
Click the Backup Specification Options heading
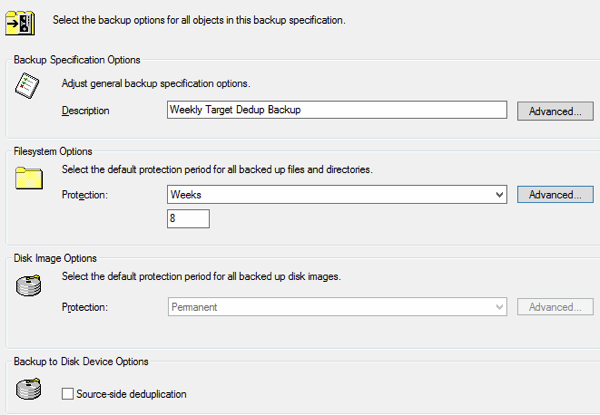[77, 60]
